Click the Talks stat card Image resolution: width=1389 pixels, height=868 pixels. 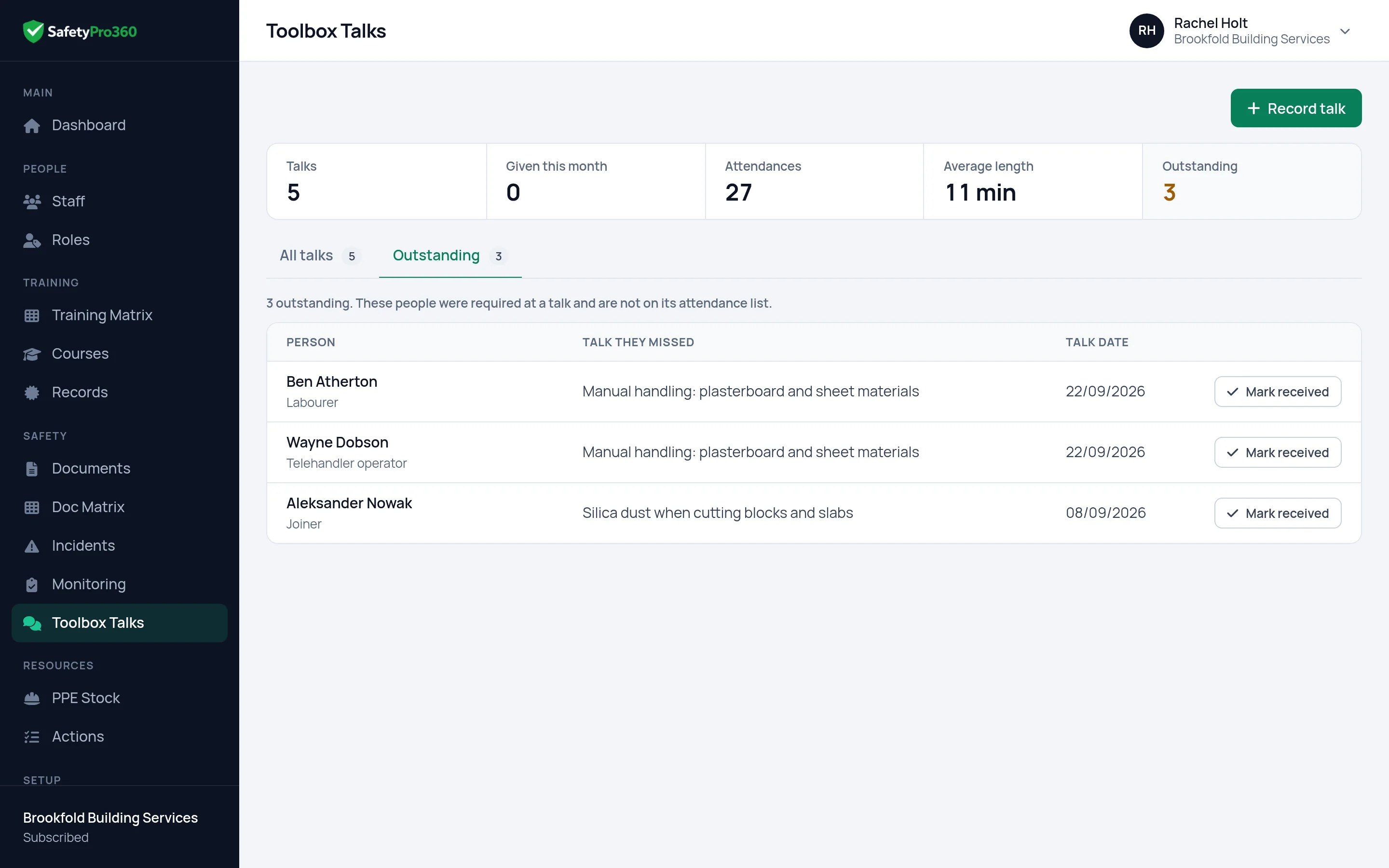(x=377, y=181)
